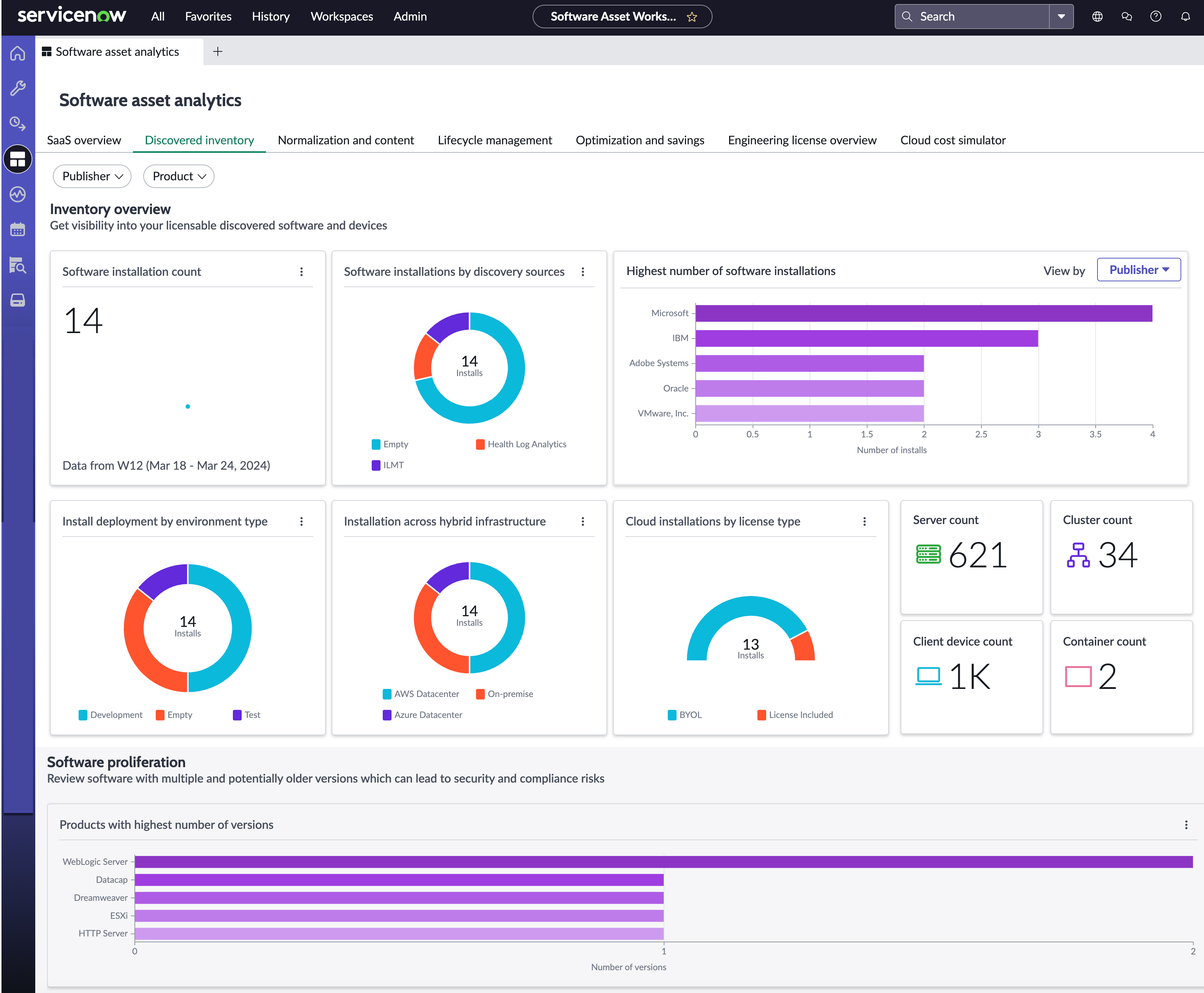The image size is (1204, 993).
Task: Click the globe icon in the header
Action: [1097, 17]
